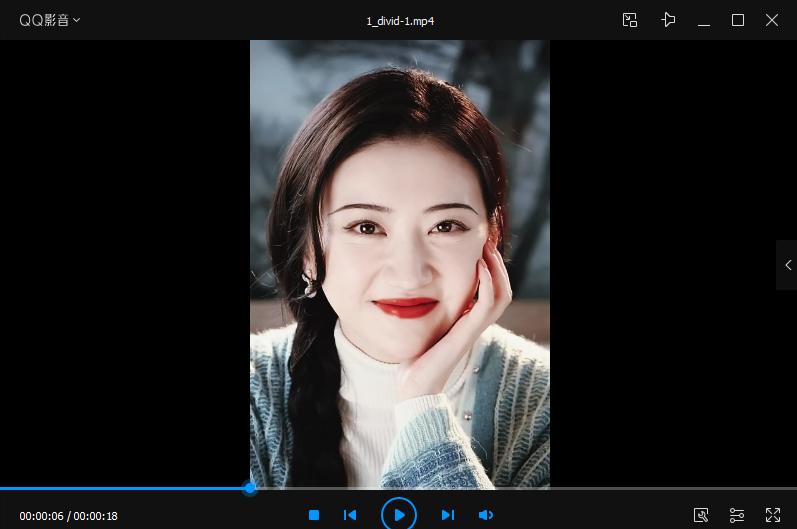Skip to the next video
Image resolution: width=797 pixels, height=529 pixels.
(x=448, y=515)
